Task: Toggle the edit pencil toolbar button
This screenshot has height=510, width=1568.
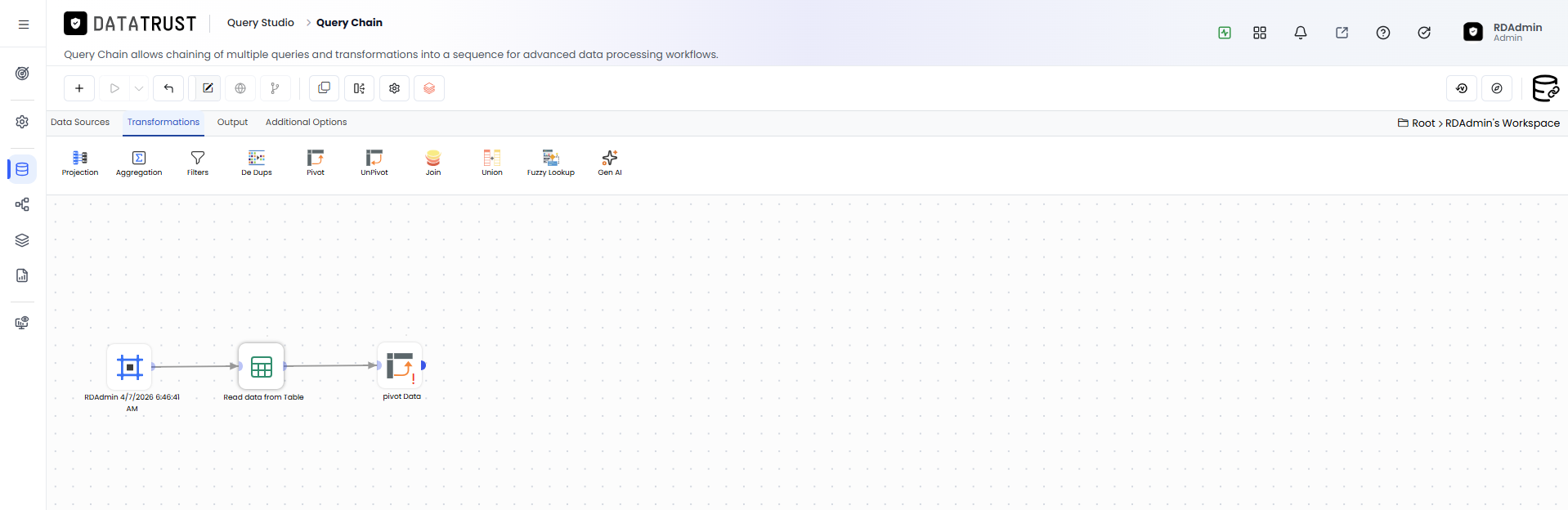Action: coord(208,88)
